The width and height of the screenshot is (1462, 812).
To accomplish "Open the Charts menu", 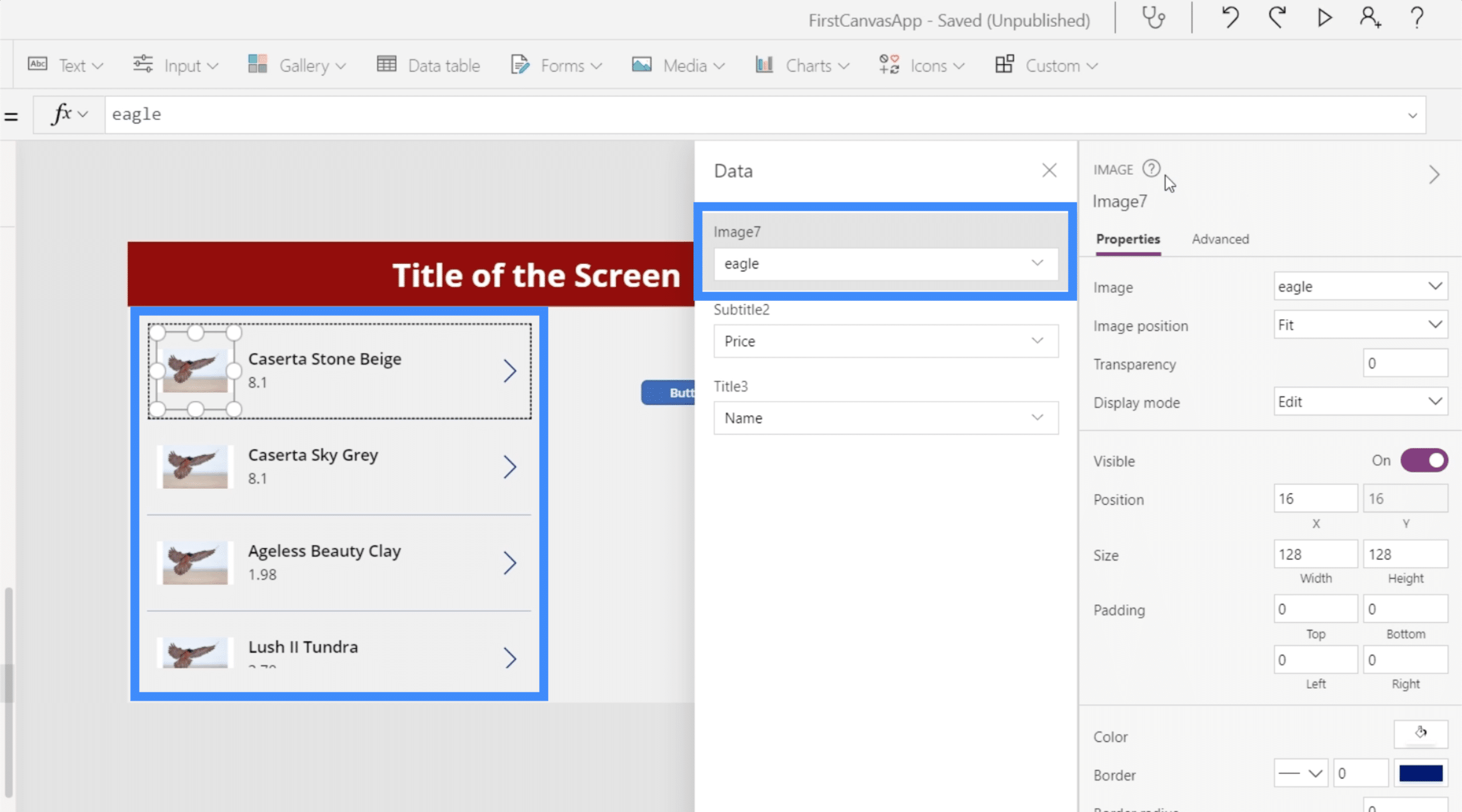I will (x=802, y=65).
